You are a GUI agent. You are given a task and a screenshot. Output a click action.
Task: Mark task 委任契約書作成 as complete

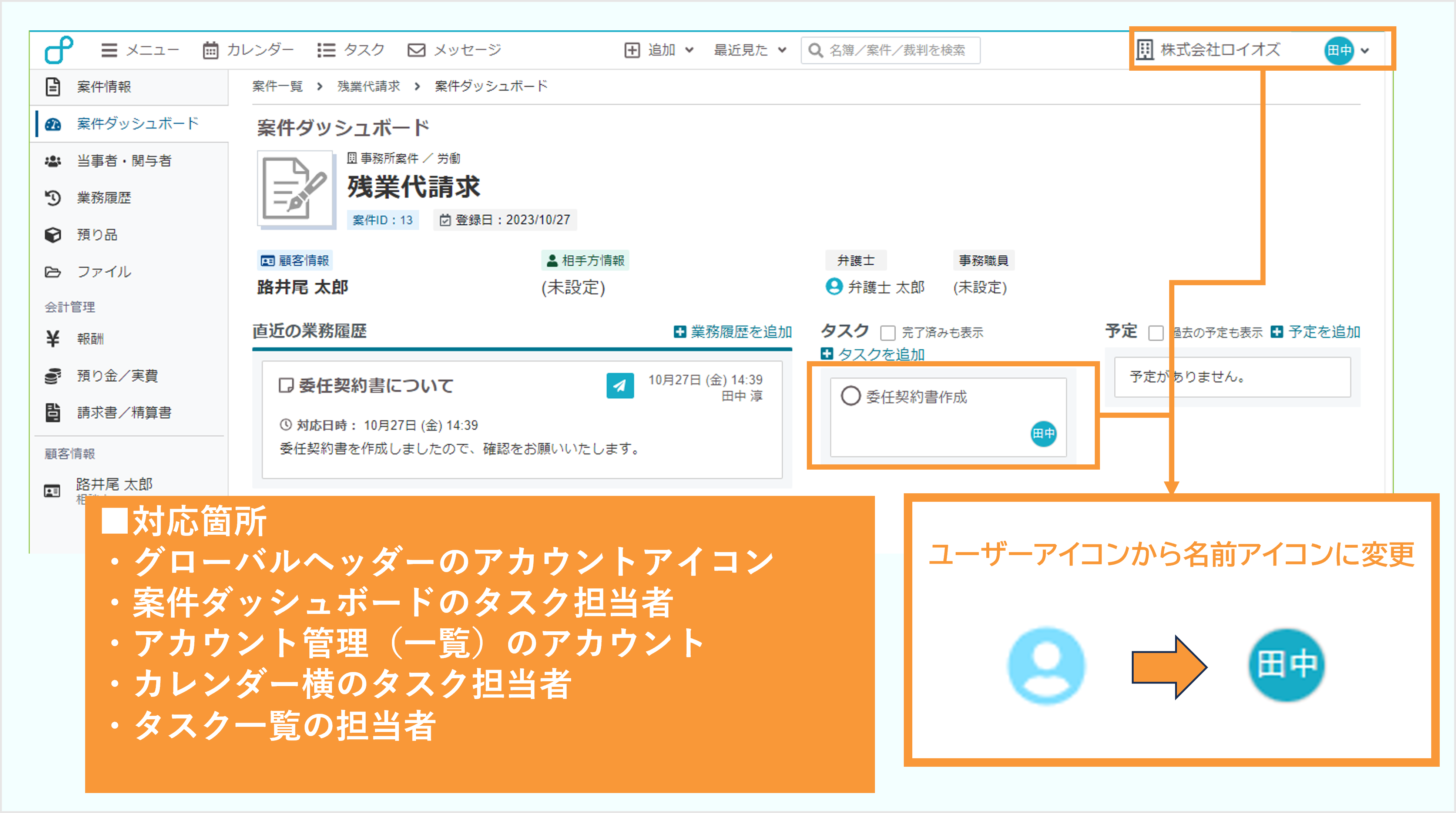tap(851, 396)
